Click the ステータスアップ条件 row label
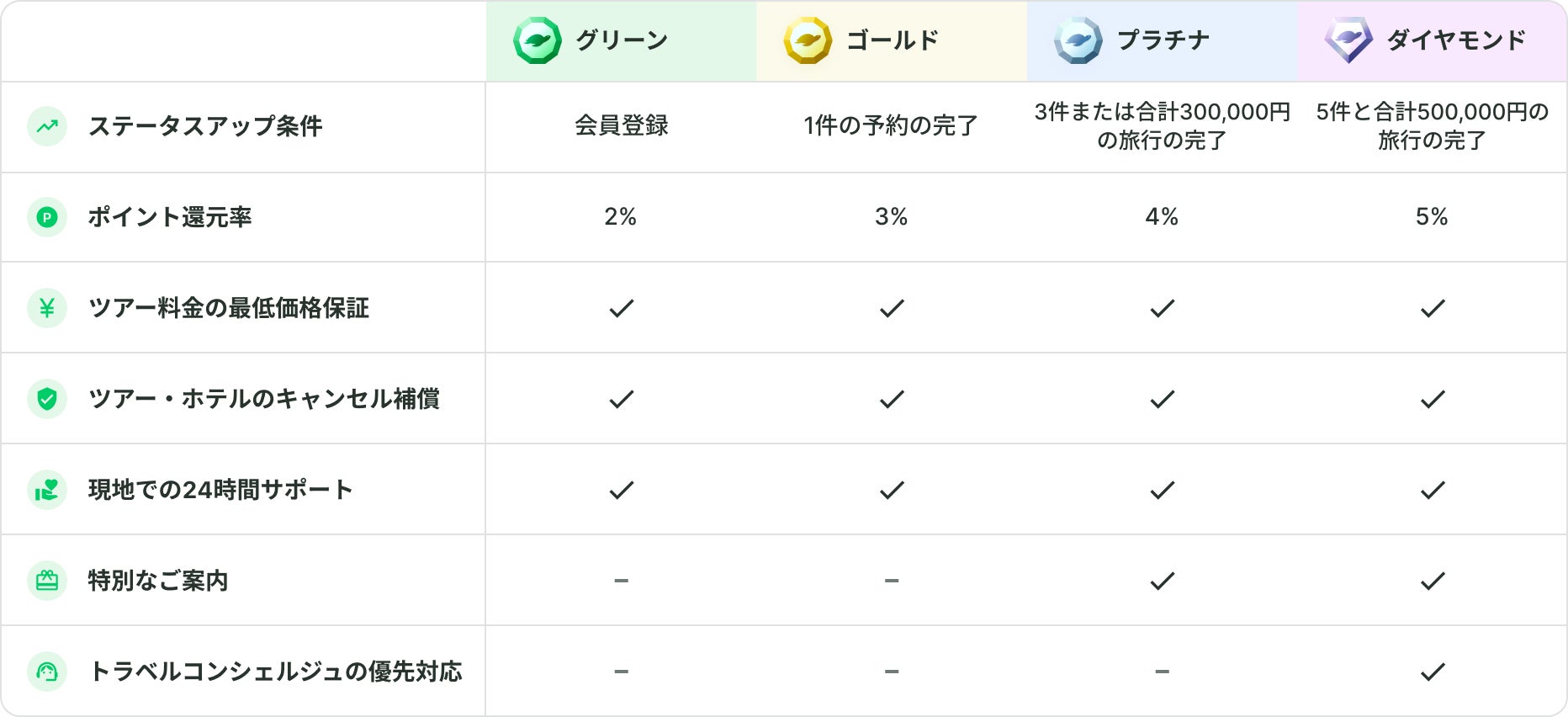This screenshot has width=1568, height=717. click(205, 126)
